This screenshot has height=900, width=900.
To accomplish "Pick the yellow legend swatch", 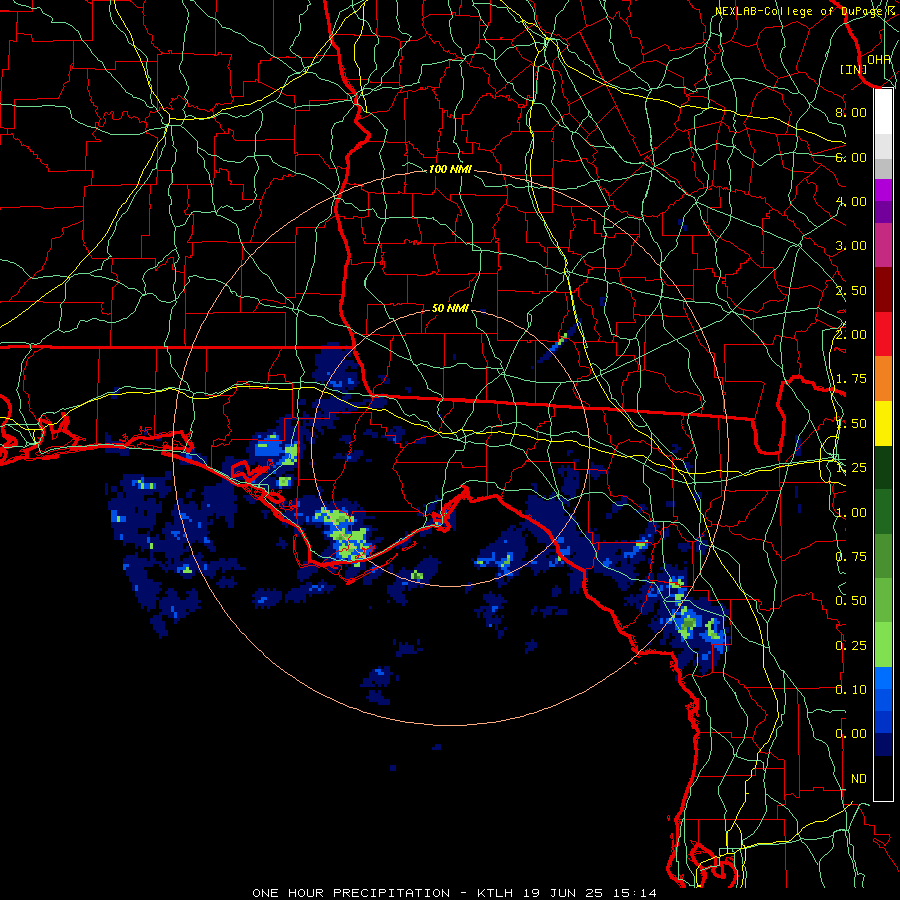I will click(883, 424).
